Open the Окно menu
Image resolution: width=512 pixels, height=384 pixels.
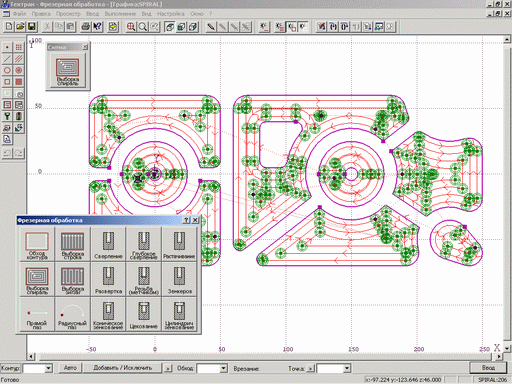tap(197, 14)
